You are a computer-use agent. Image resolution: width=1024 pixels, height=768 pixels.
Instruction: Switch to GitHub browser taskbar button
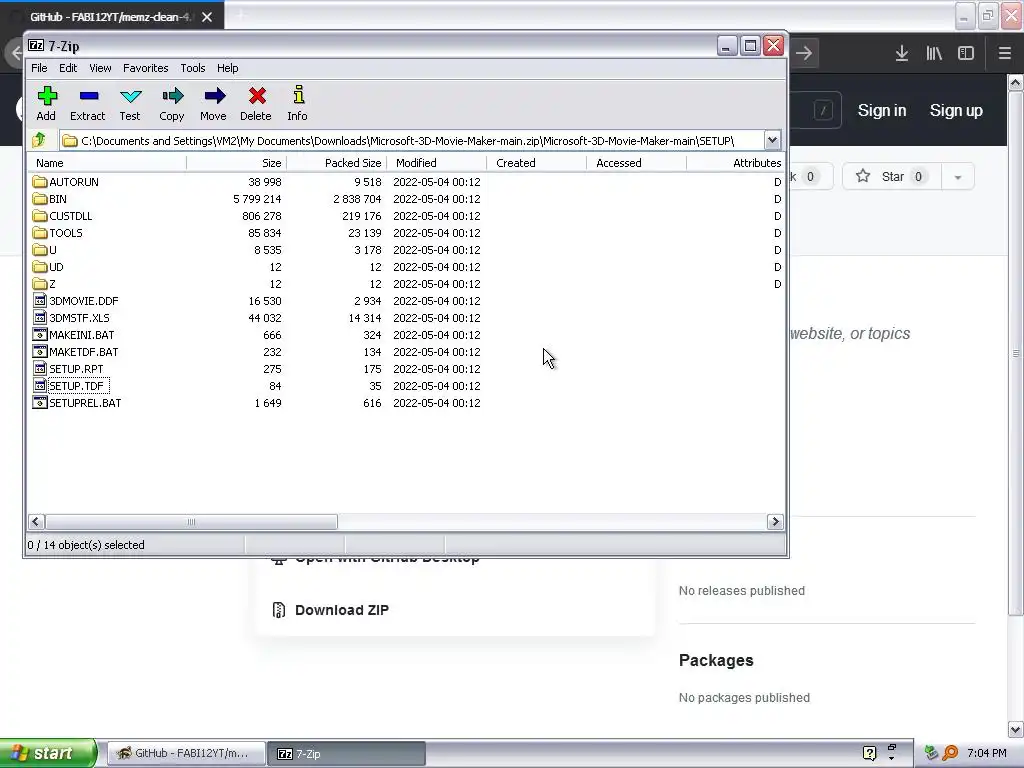pos(186,753)
